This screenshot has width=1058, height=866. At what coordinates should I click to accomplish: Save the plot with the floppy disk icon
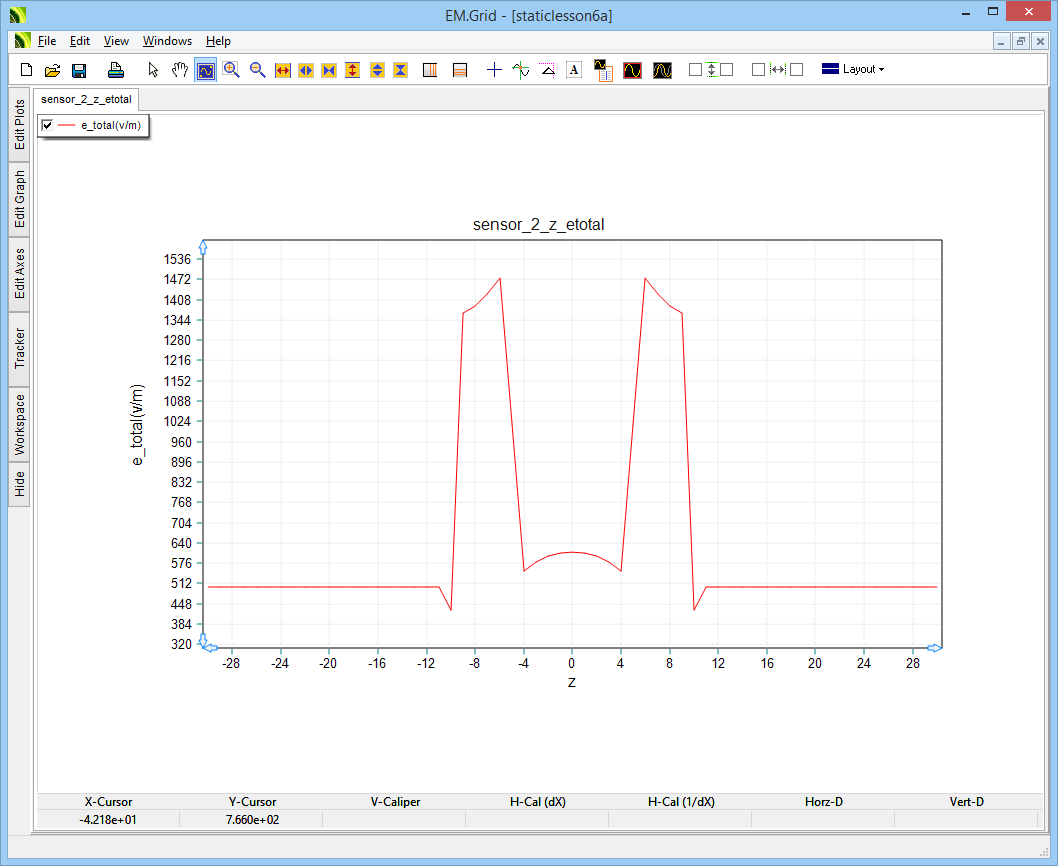[x=79, y=70]
